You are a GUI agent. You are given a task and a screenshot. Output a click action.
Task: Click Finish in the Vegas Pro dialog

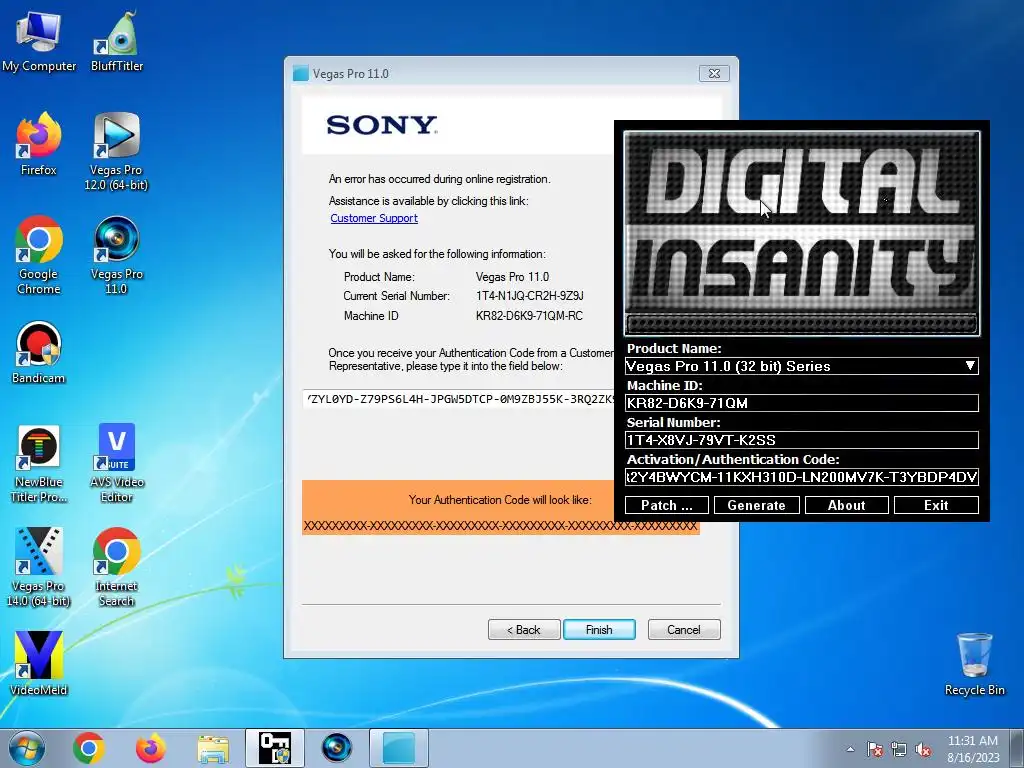tap(599, 630)
